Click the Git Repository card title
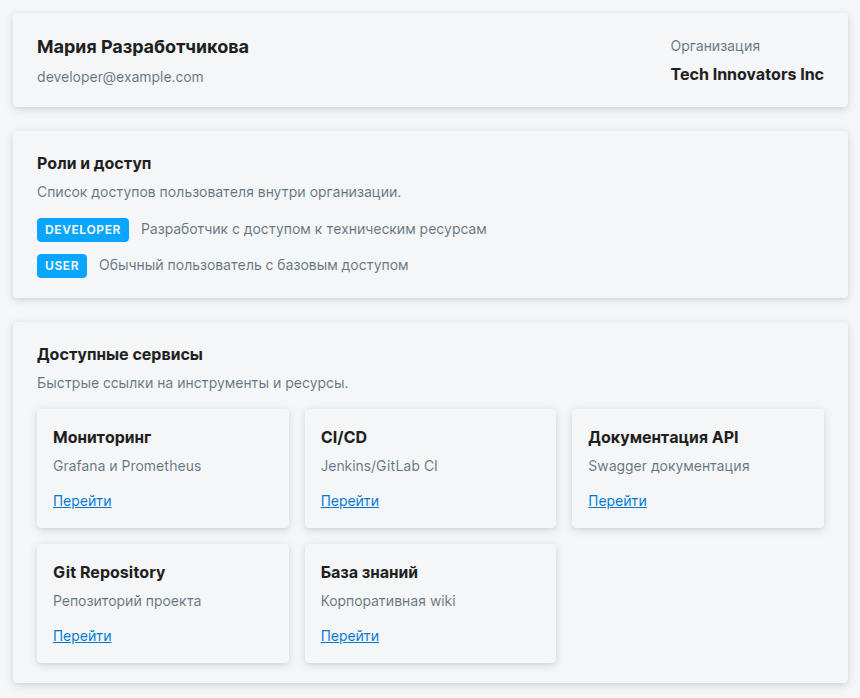860x698 pixels. coord(109,572)
